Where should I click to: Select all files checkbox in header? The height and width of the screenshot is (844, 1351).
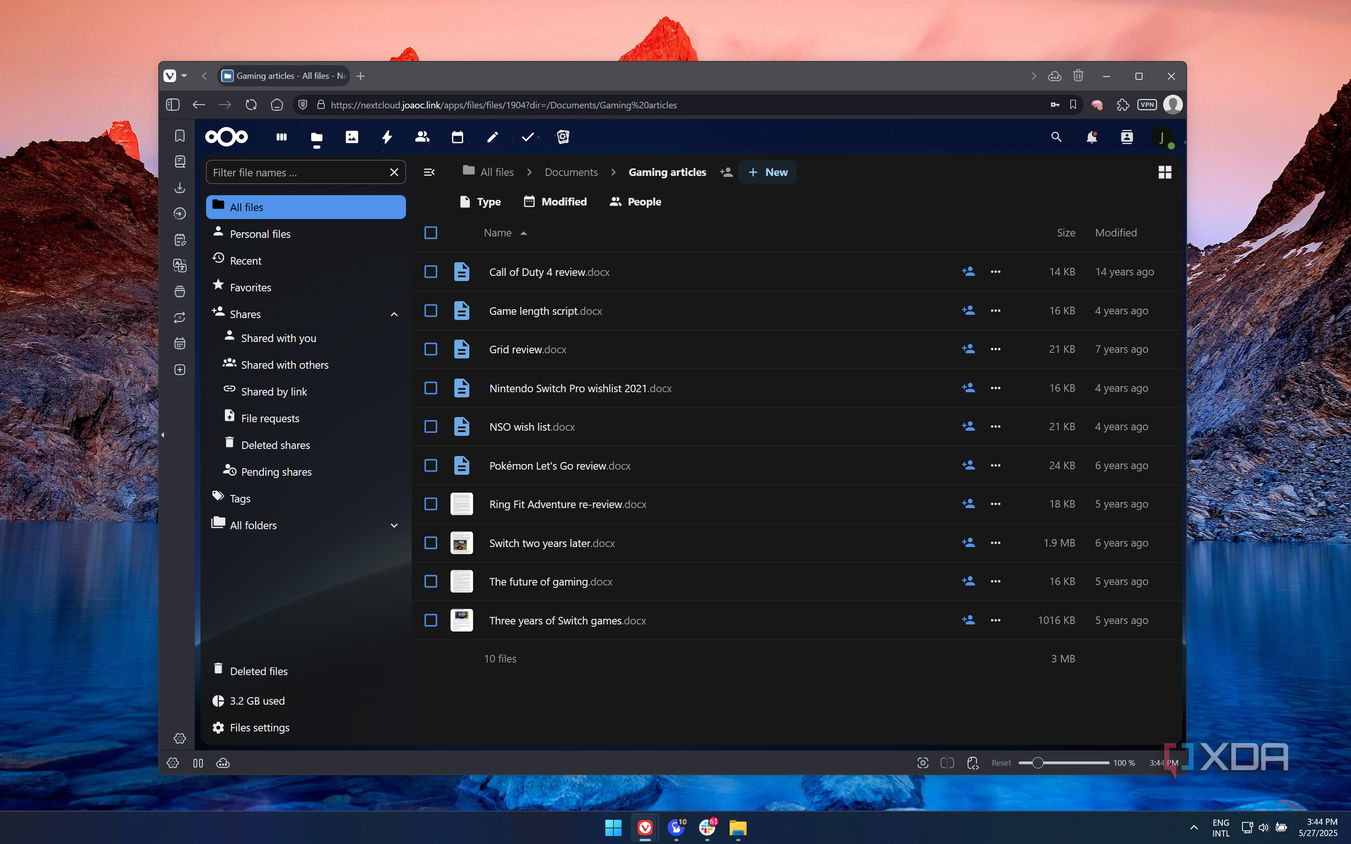431,233
